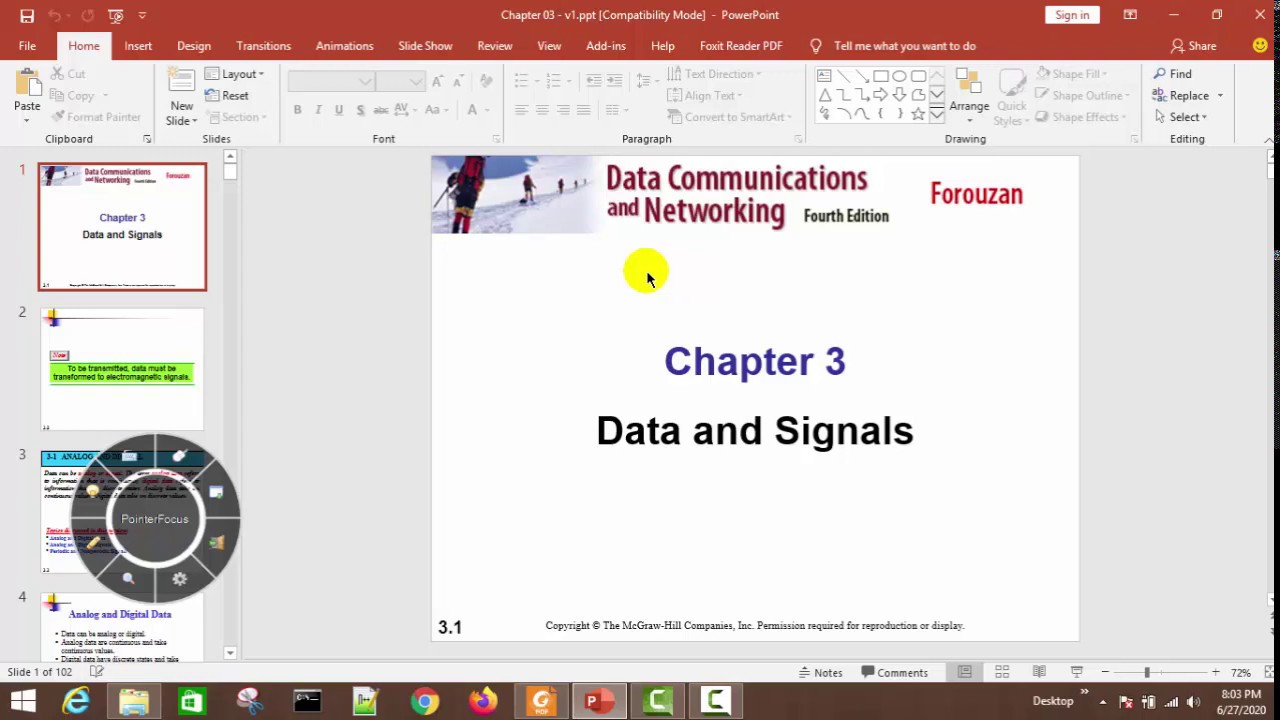Screen dimensions: 1280x720
Task: Open the Replace dropdown arrow
Action: click(x=1220, y=96)
